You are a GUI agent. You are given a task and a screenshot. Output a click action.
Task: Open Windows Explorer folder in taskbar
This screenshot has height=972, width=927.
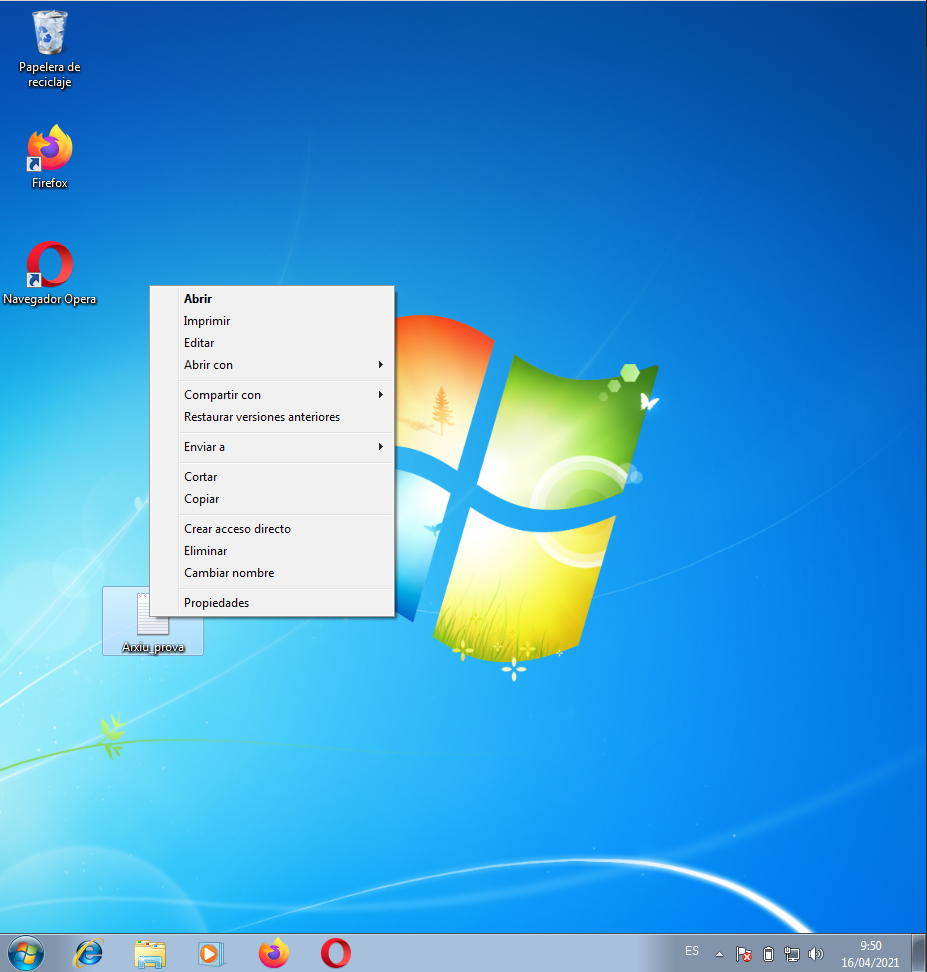pyautogui.click(x=150, y=953)
